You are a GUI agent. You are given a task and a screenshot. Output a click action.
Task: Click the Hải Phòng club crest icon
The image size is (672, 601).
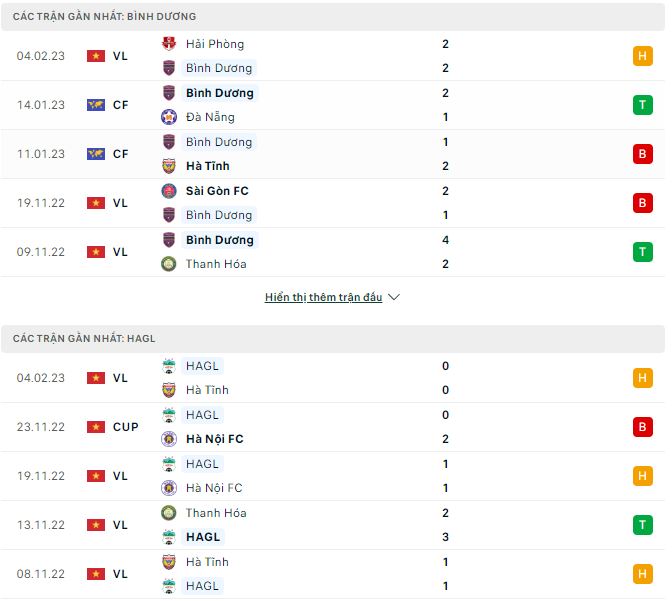[169, 44]
